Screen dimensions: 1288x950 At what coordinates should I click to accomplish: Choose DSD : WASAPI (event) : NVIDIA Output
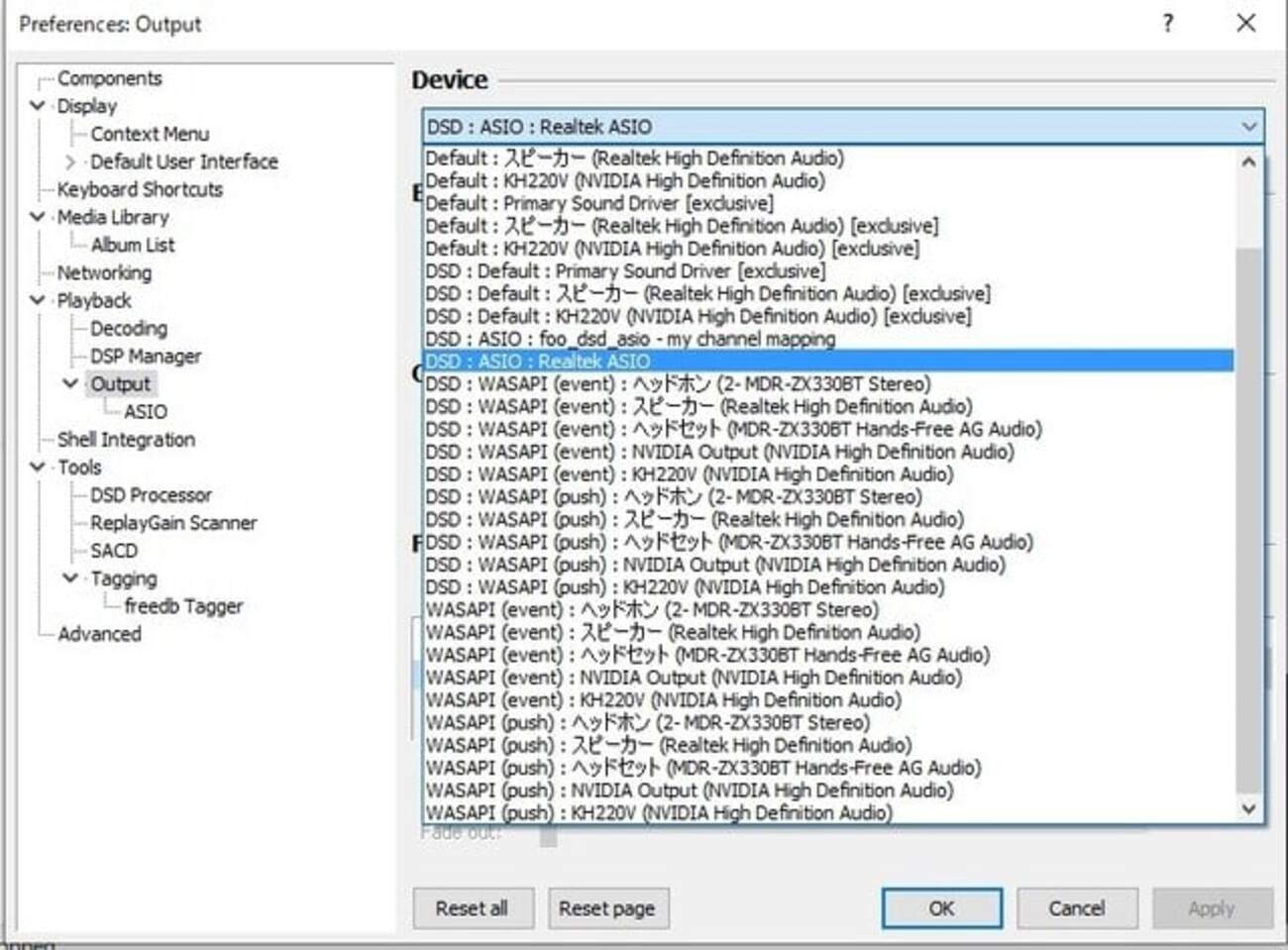click(828, 452)
